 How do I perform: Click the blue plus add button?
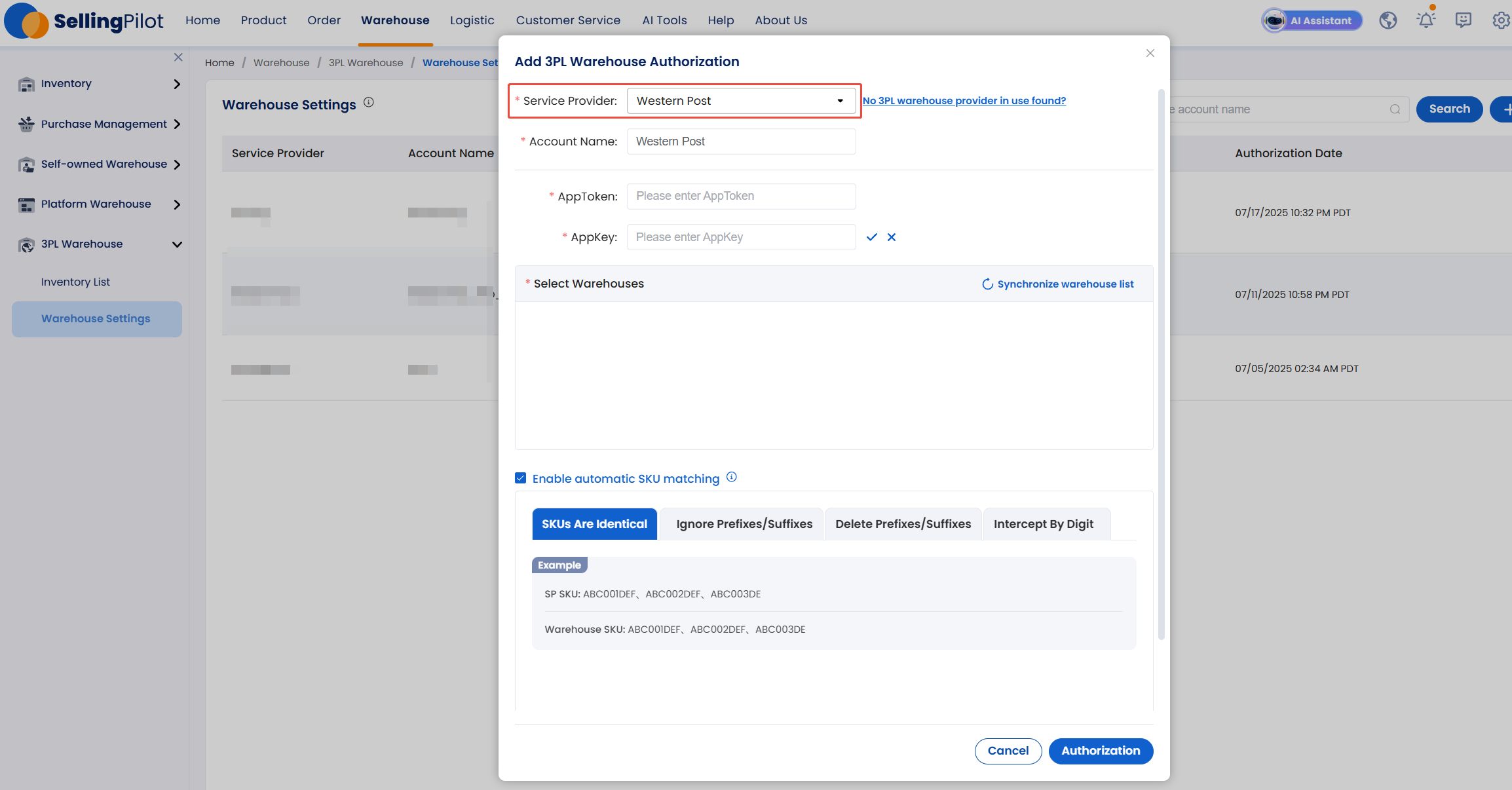pyautogui.click(x=1504, y=109)
